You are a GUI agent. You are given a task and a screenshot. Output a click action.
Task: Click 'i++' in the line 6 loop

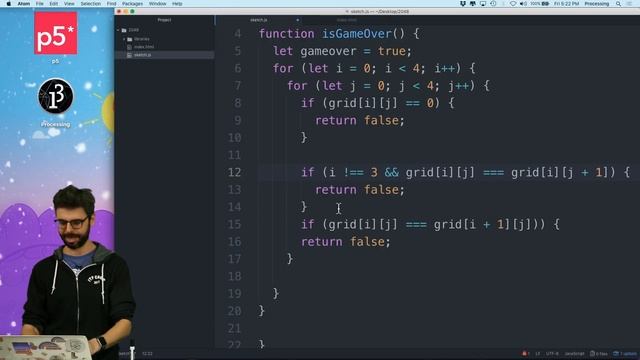click(x=444, y=68)
